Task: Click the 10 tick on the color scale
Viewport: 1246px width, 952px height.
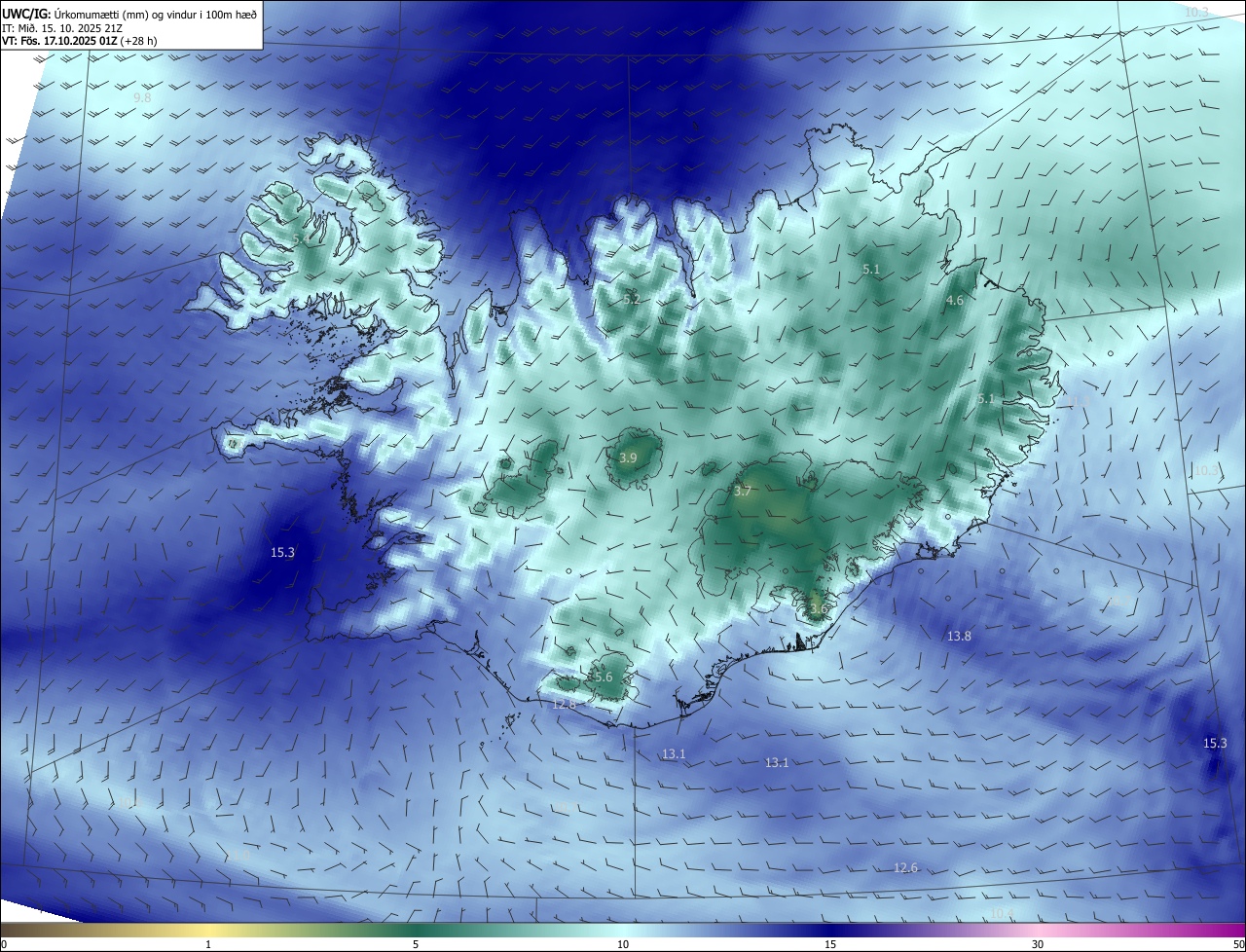Action: pyautogui.click(x=623, y=944)
